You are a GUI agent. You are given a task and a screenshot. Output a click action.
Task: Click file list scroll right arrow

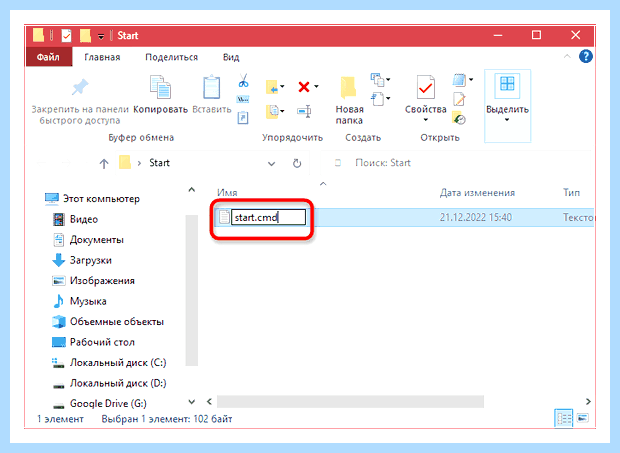point(588,402)
